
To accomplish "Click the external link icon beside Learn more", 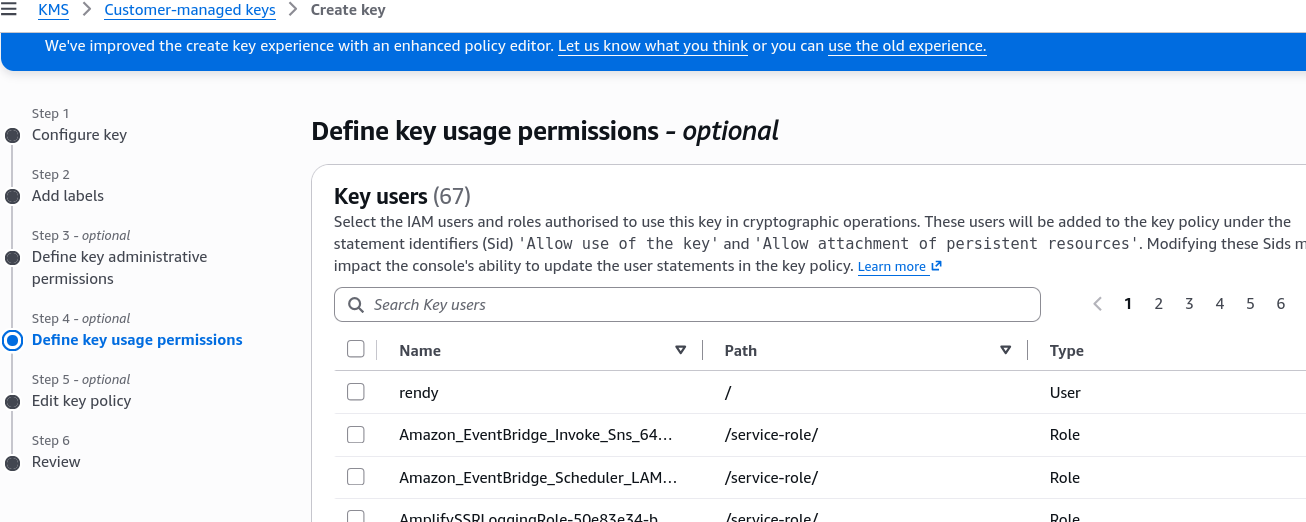I will tap(937, 267).
